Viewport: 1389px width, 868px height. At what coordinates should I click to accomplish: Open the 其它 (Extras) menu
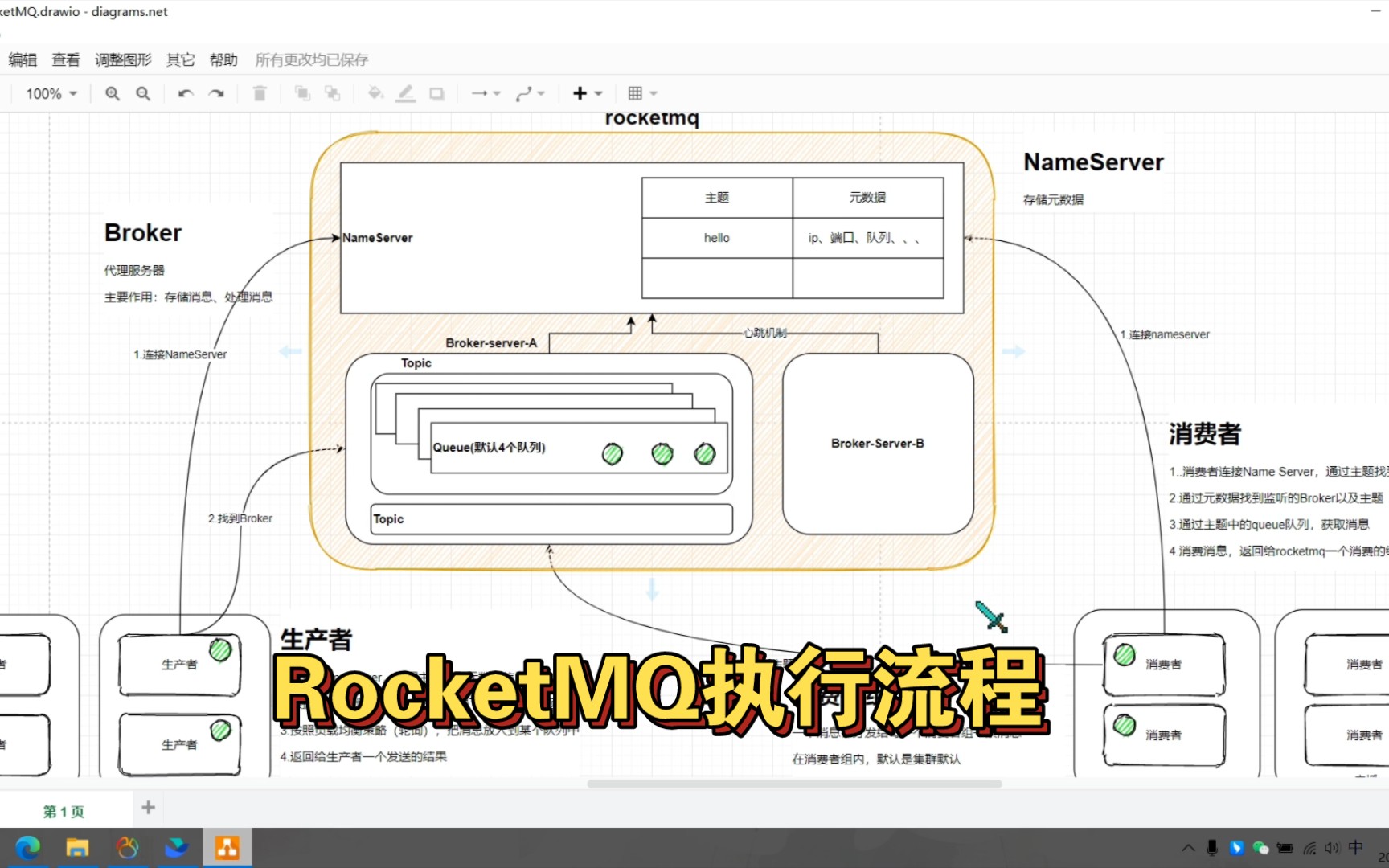click(x=180, y=59)
